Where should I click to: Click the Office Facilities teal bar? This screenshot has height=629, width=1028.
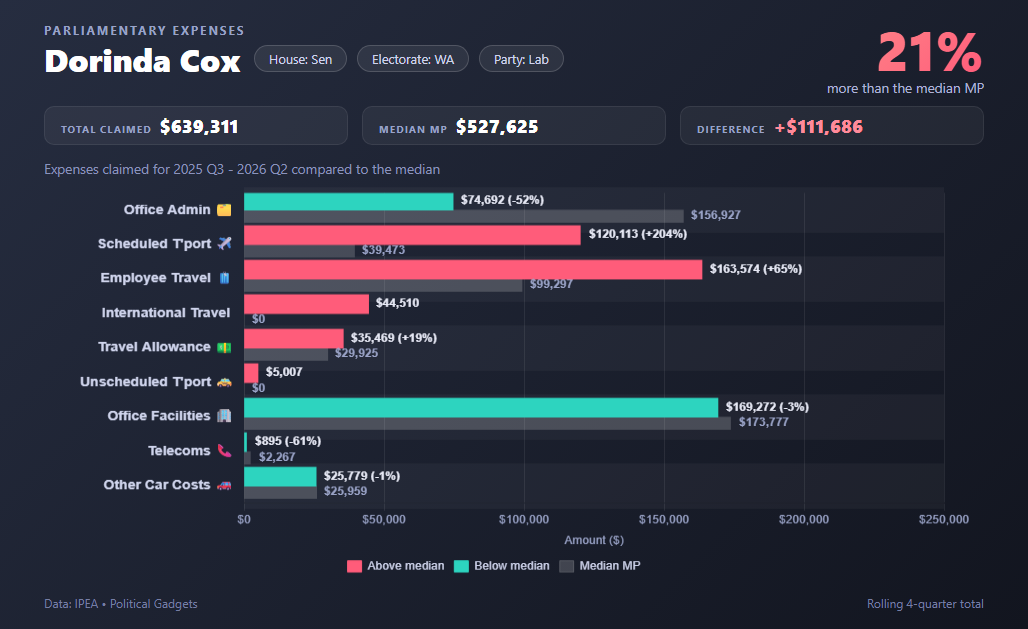click(481, 407)
